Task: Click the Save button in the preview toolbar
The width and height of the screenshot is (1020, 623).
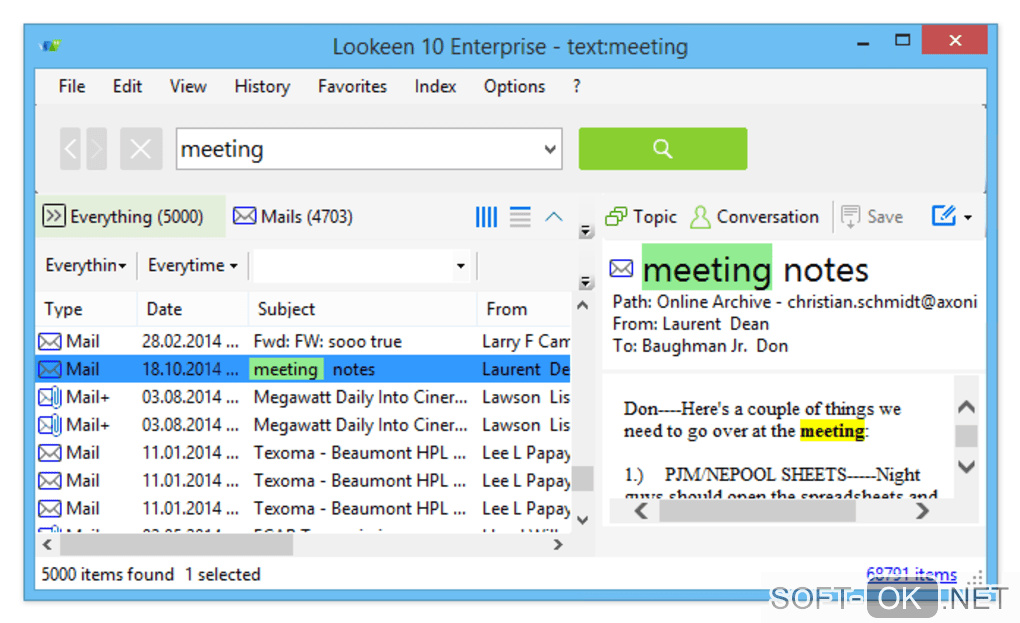Action: pyautogui.click(x=872, y=217)
